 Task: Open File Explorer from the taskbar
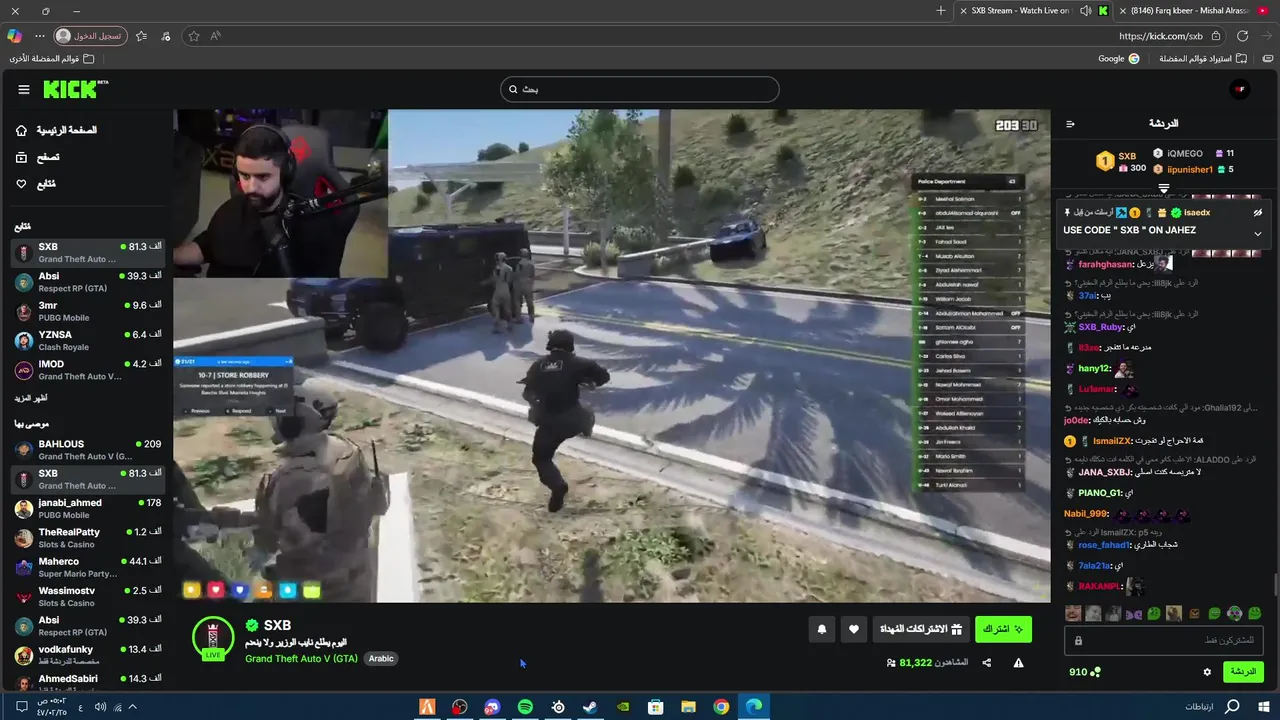tap(688, 707)
